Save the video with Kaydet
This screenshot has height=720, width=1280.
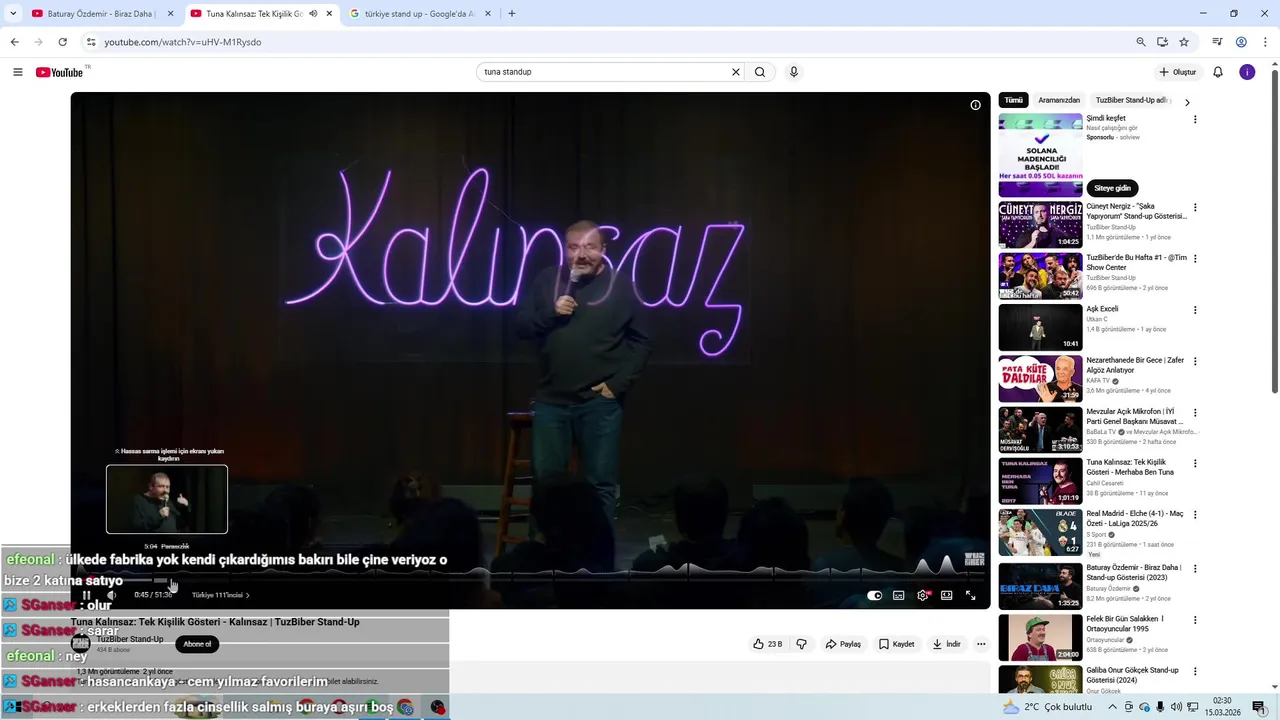pos(897,644)
